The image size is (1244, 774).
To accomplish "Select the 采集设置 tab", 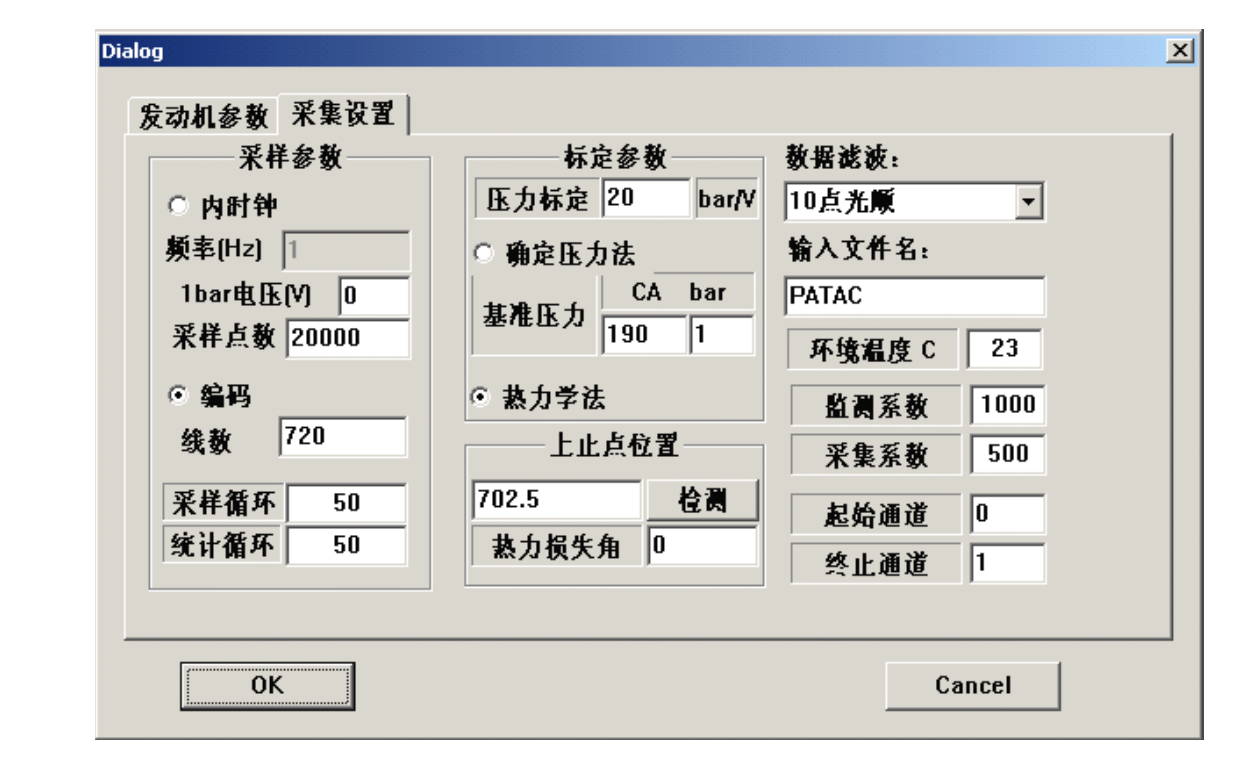I will [x=343, y=113].
